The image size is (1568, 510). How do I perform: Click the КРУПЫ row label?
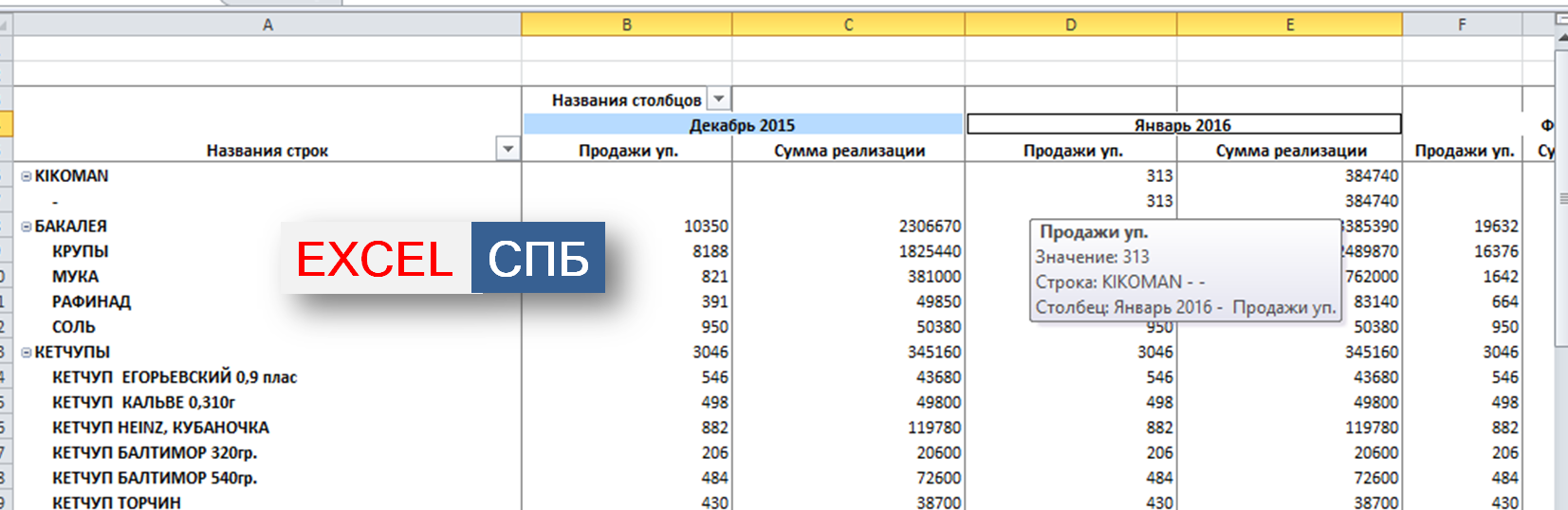[x=81, y=251]
